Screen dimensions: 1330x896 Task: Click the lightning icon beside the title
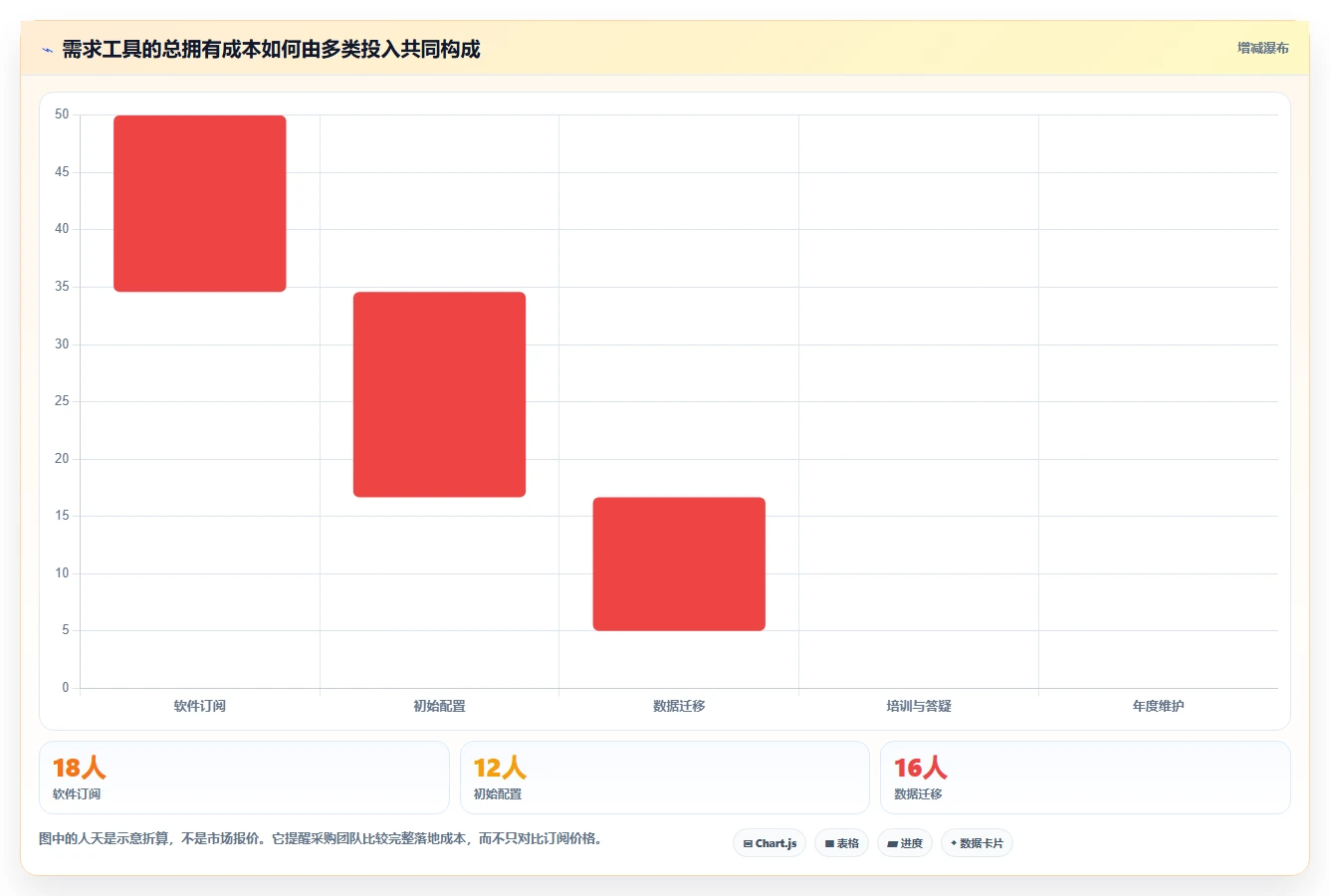pos(48,49)
